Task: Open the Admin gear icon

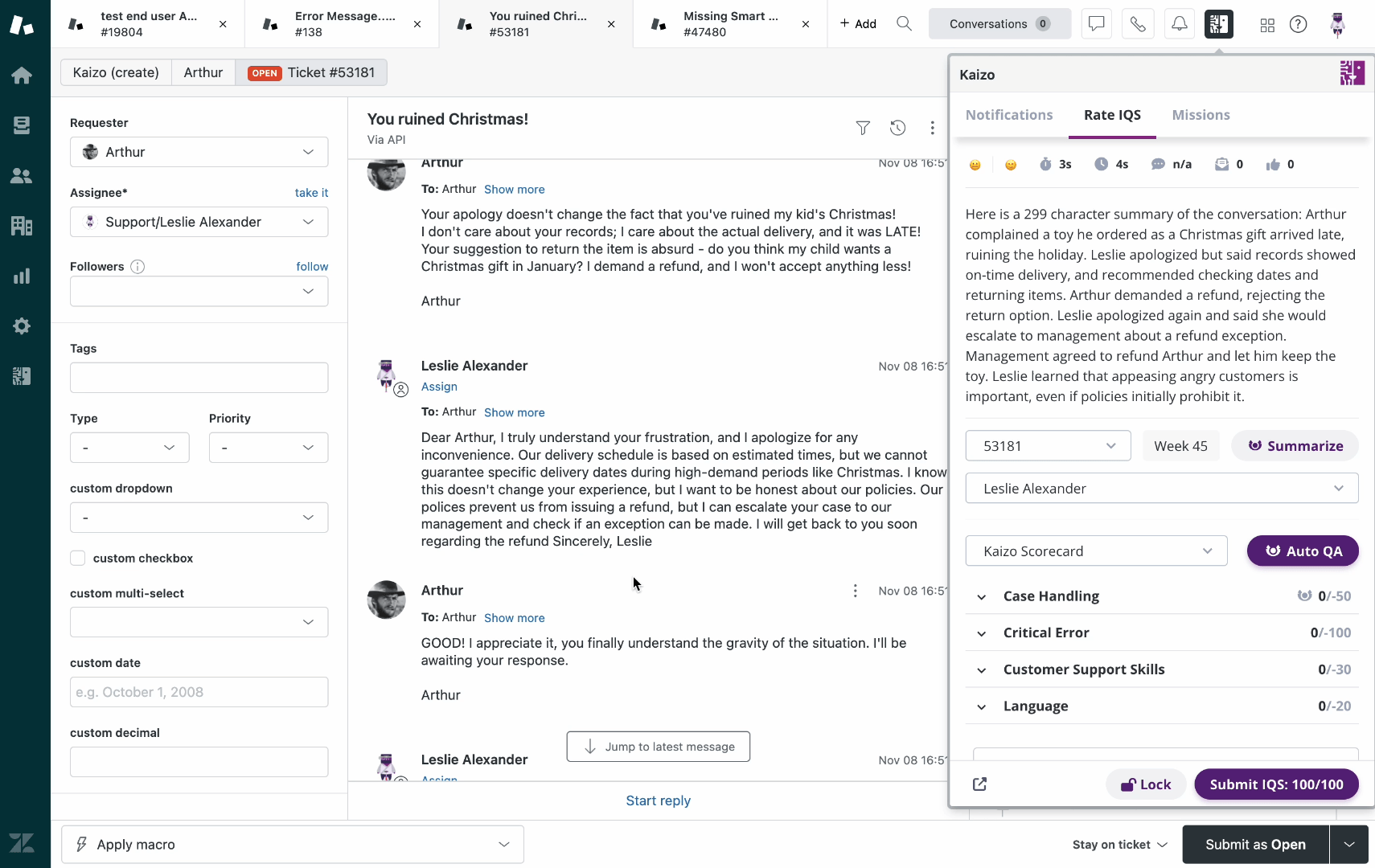Action: tap(22, 326)
